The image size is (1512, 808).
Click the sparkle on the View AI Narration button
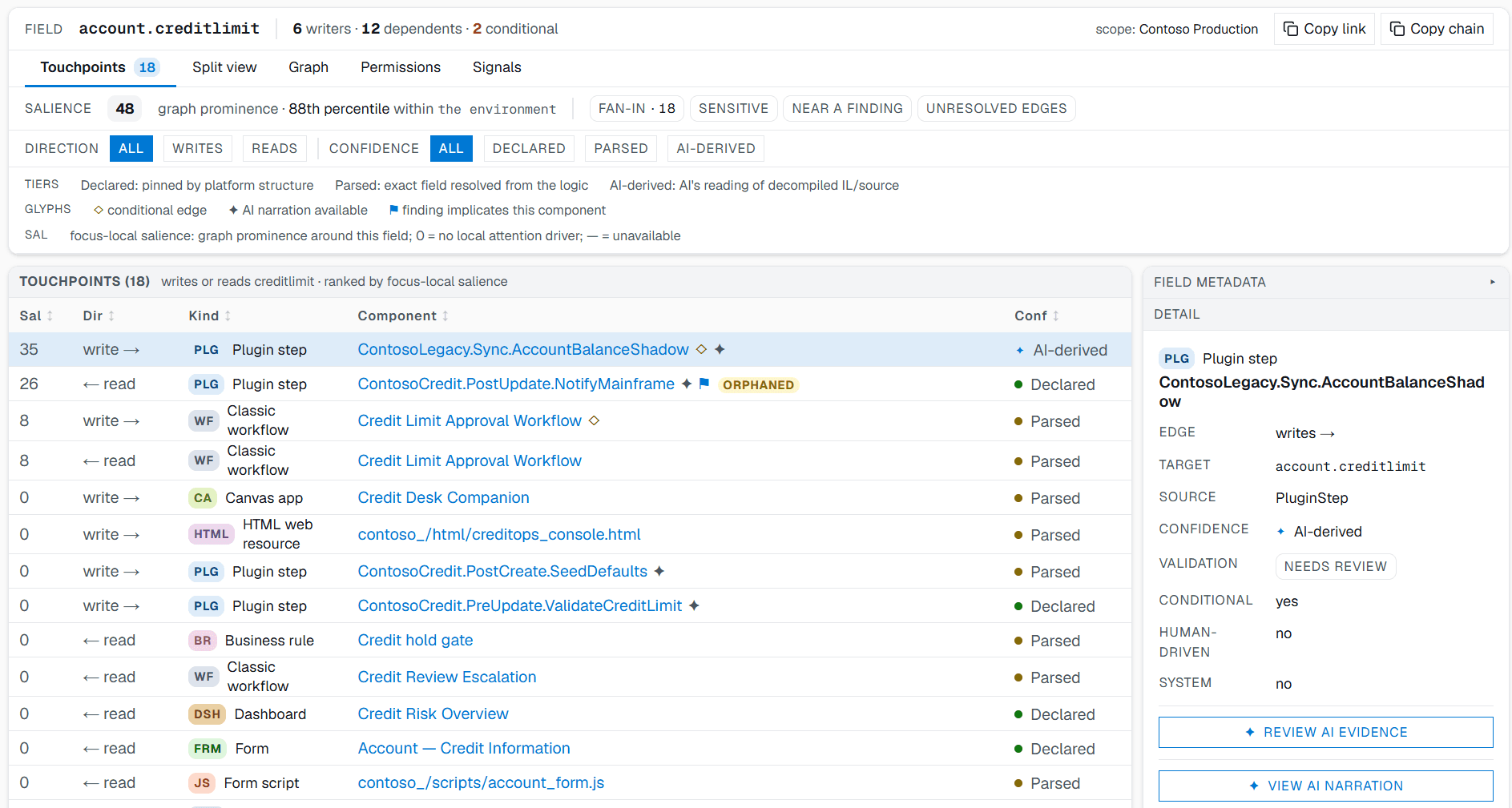click(x=1254, y=786)
